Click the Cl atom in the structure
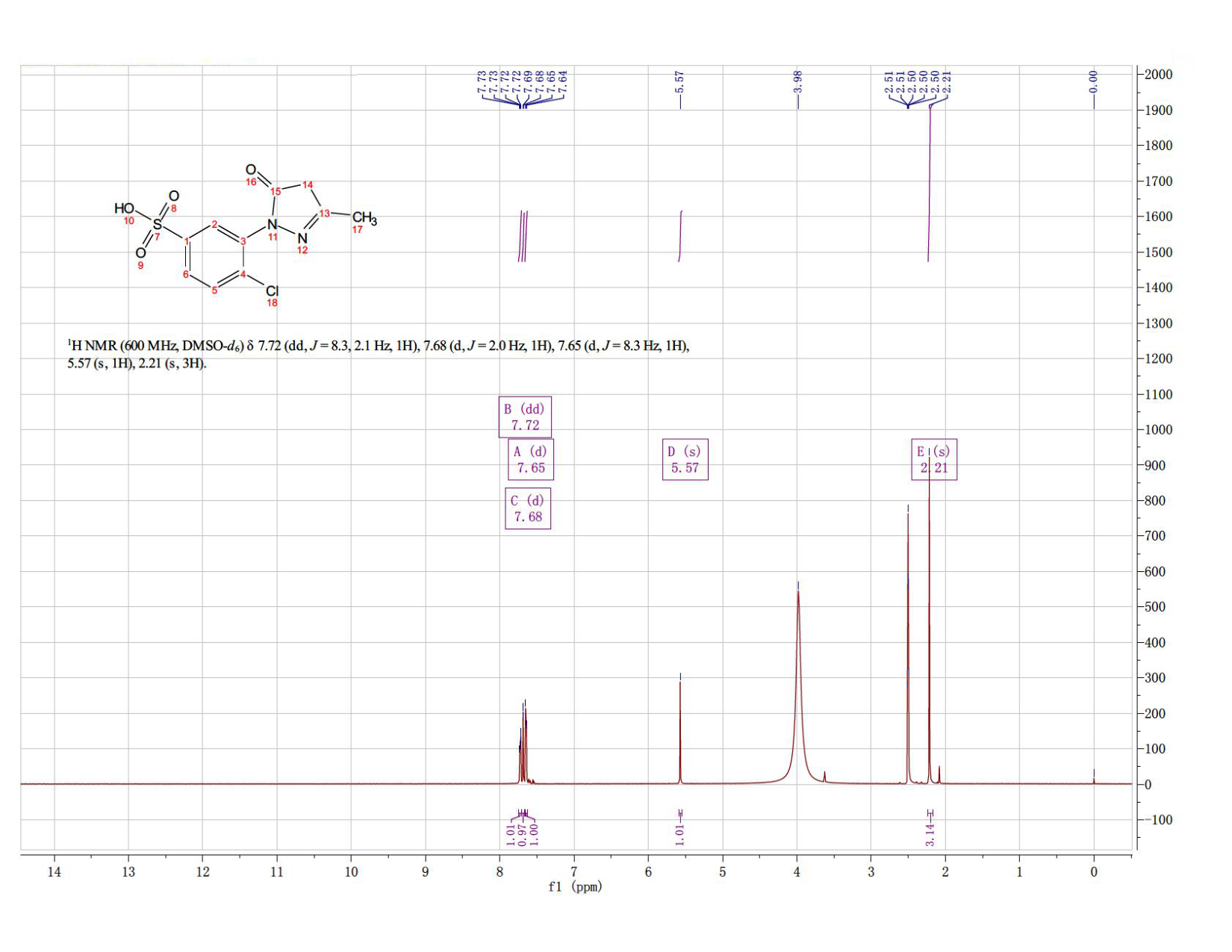Viewport: 1232px width, 952px height. click(x=272, y=290)
